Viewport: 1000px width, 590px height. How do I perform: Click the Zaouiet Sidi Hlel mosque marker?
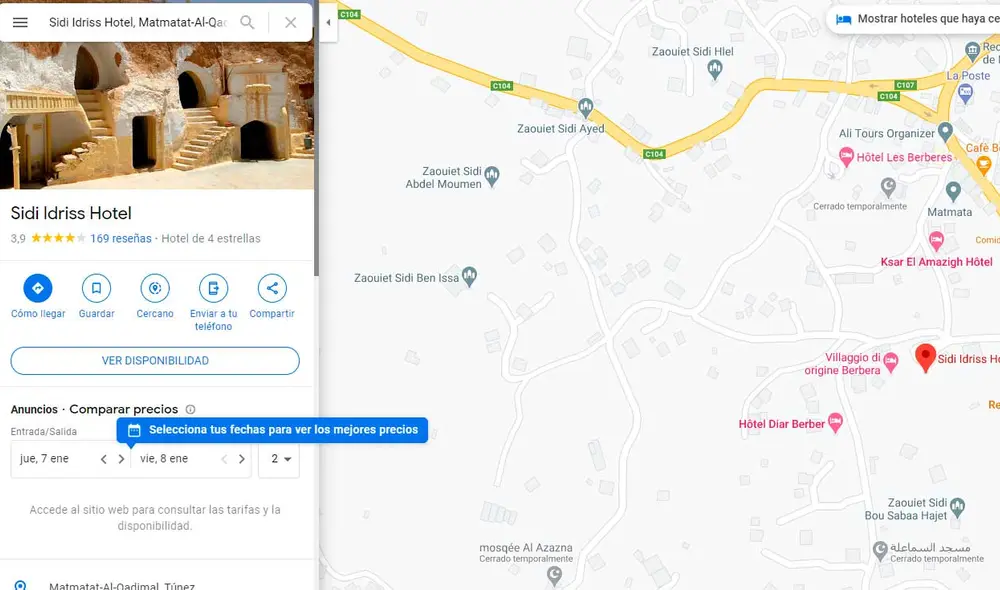pos(714,69)
